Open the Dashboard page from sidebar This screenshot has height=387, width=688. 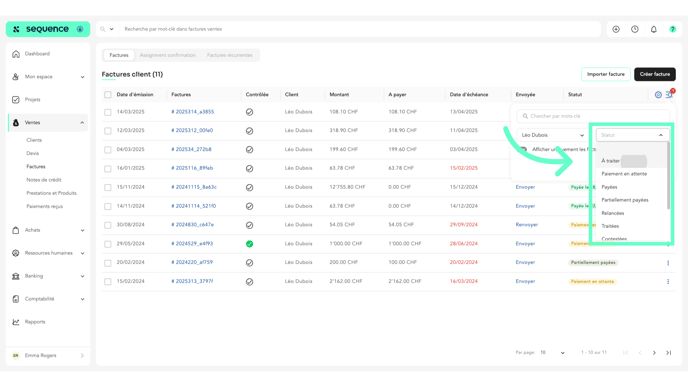(37, 54)
